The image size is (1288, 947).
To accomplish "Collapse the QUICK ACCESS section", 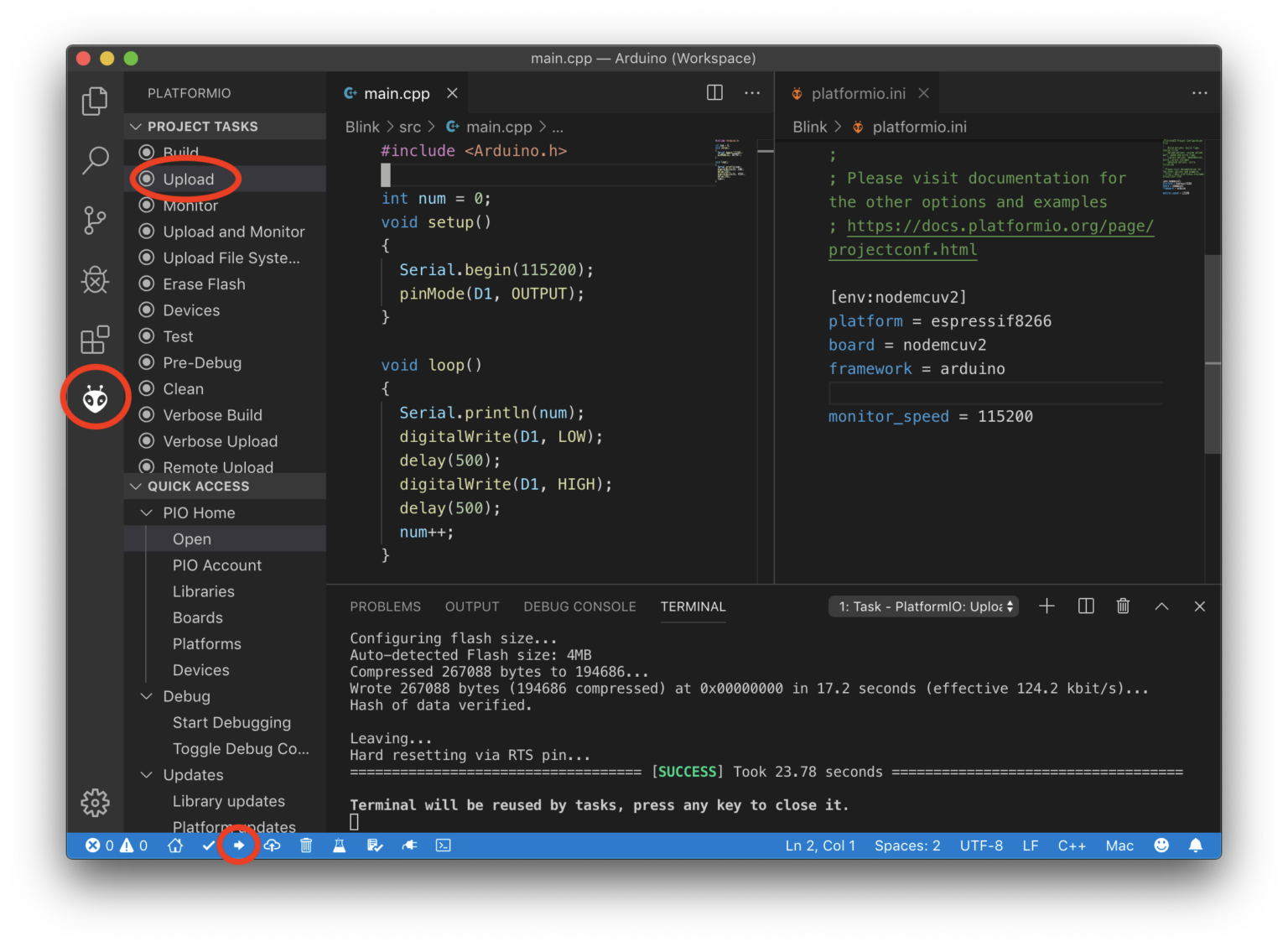I will [137, 486].
